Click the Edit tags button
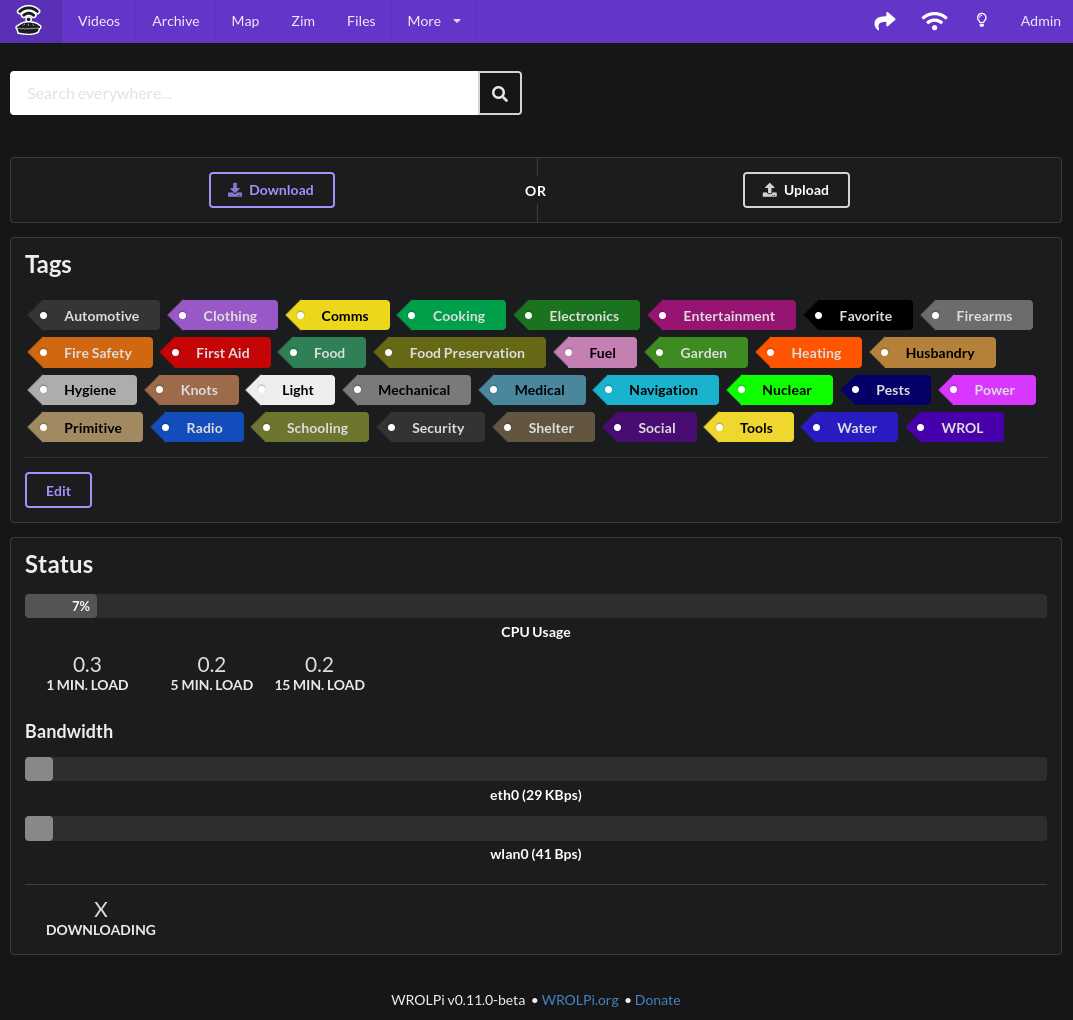 pos(58,490)
